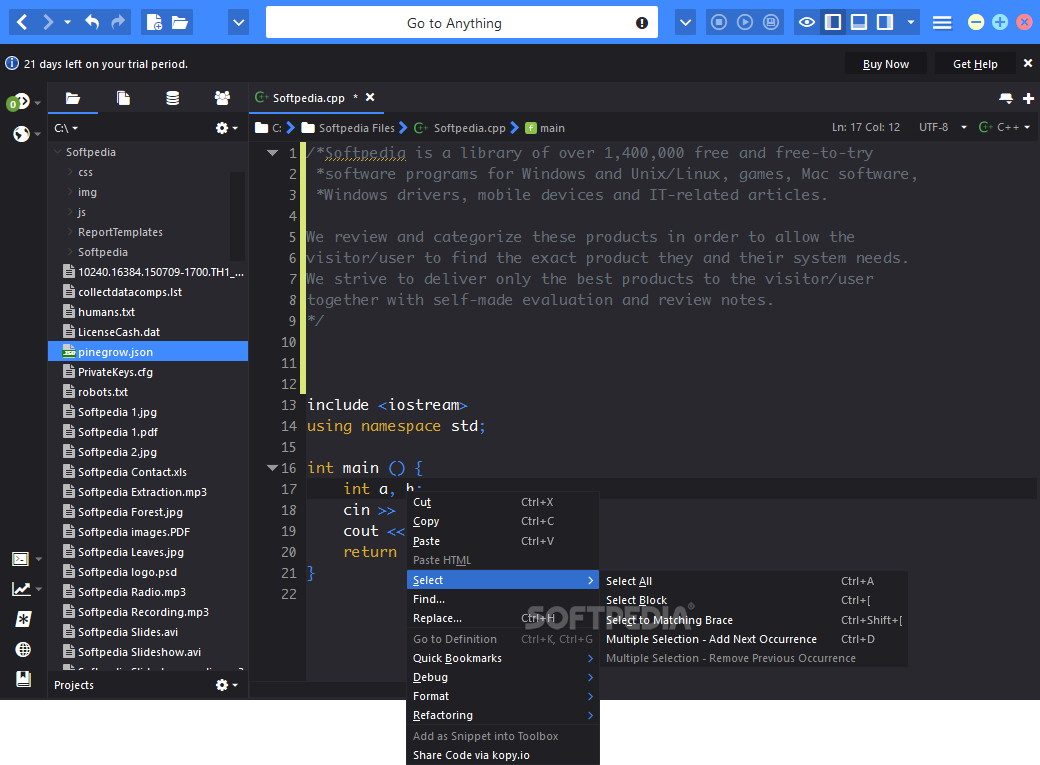Open the globe HTTP inspector icon
1040x765 pixels.
click(23, 650)
